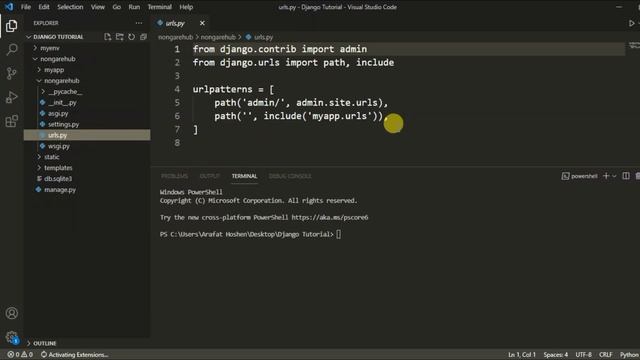640x360 pixels.
Task: Open the Run menu
Action: coord(134,7)
